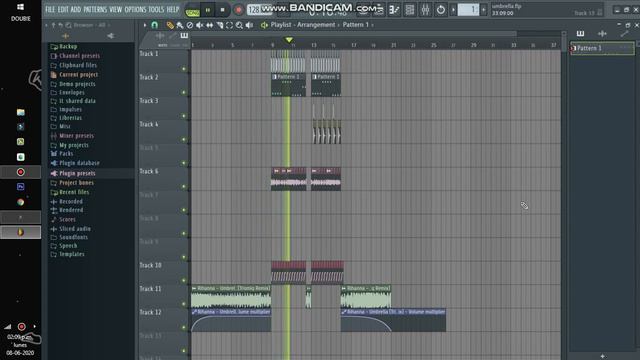
Task: Open File Explorer from the Windows taskbar
Action: pyautogui.click(x=20, y=112)
